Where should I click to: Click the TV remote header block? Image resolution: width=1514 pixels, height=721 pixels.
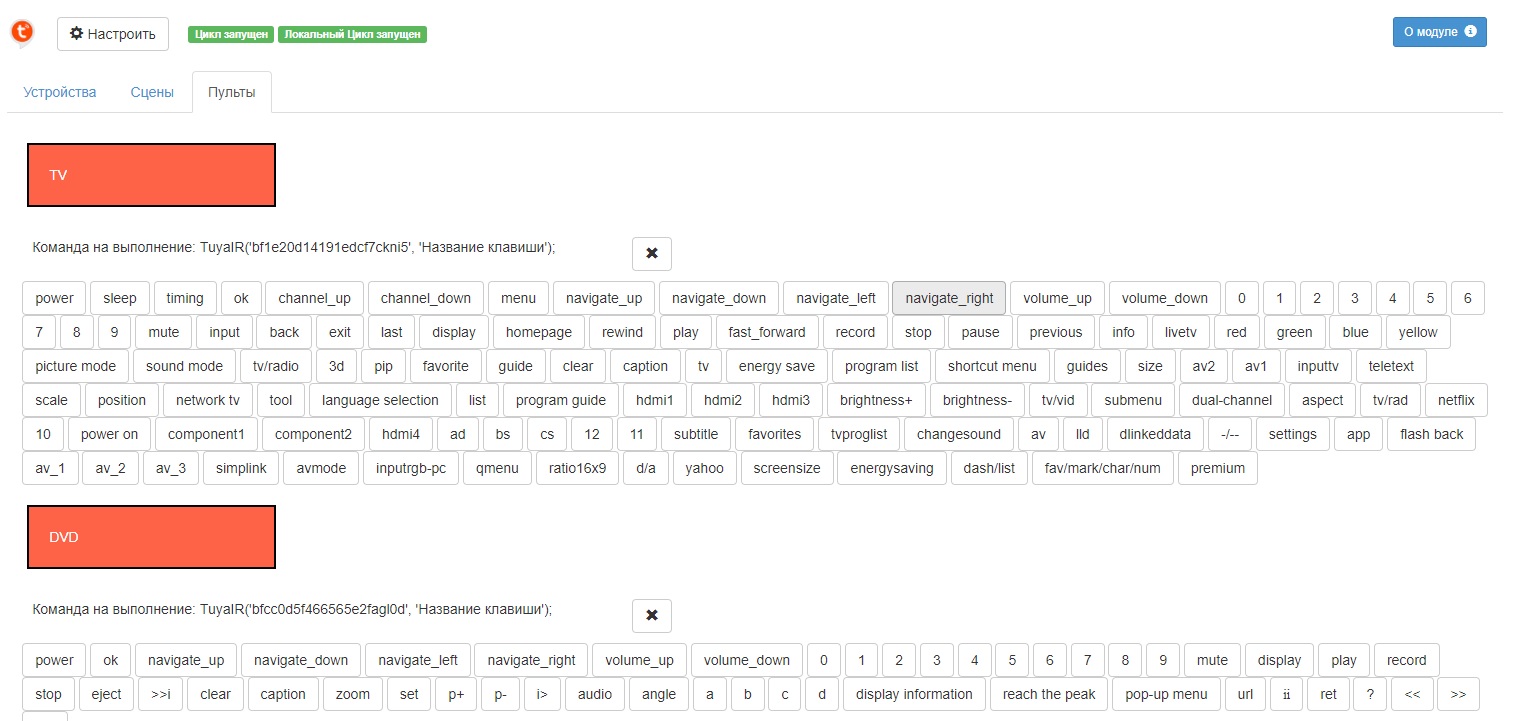point(151,175)
